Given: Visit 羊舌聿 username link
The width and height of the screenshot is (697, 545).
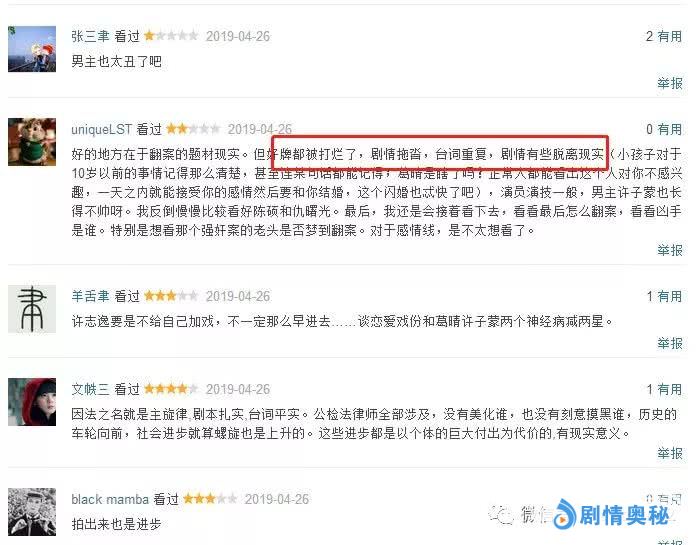Looking at the screenshot, I should coord(90,296).
